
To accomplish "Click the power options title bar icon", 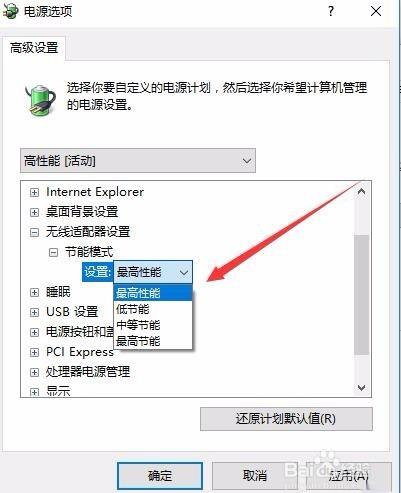I will (10, 12).
